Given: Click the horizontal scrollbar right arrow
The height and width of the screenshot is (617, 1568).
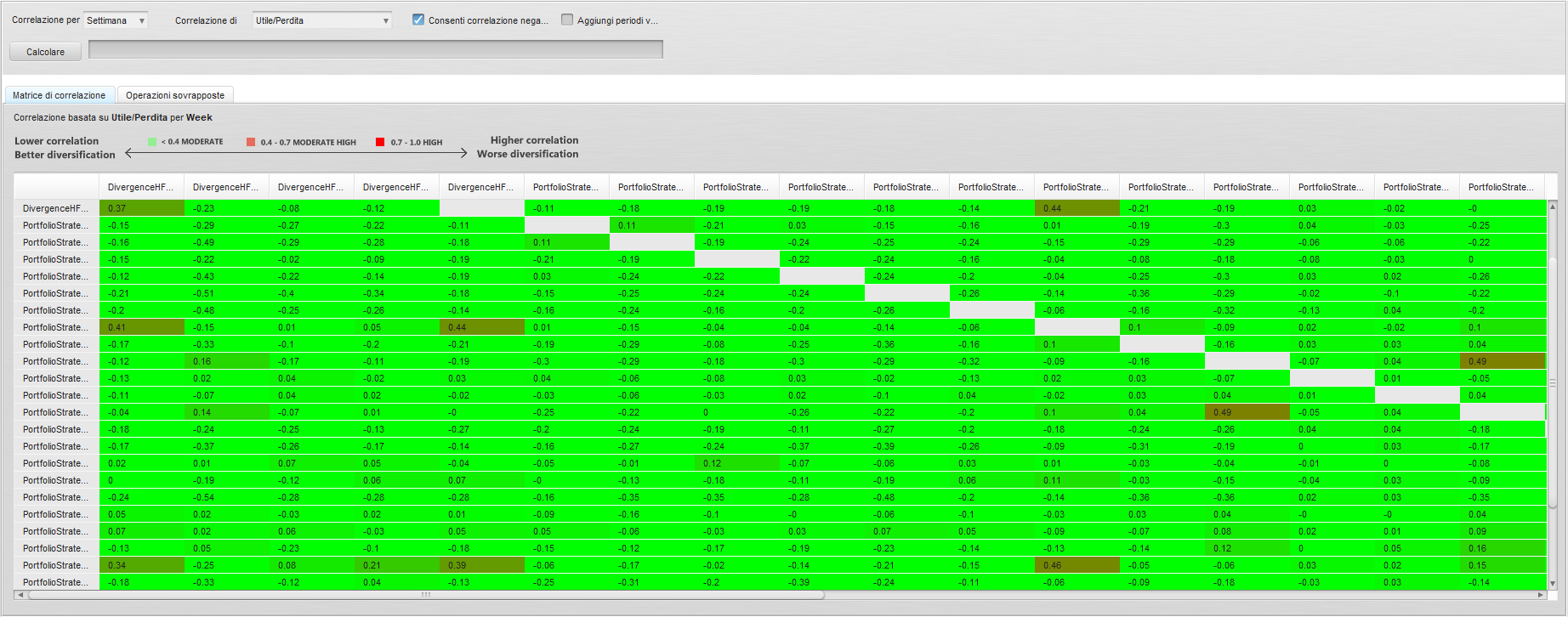Looking at the screenshot, I should (x=1540, y=595).
